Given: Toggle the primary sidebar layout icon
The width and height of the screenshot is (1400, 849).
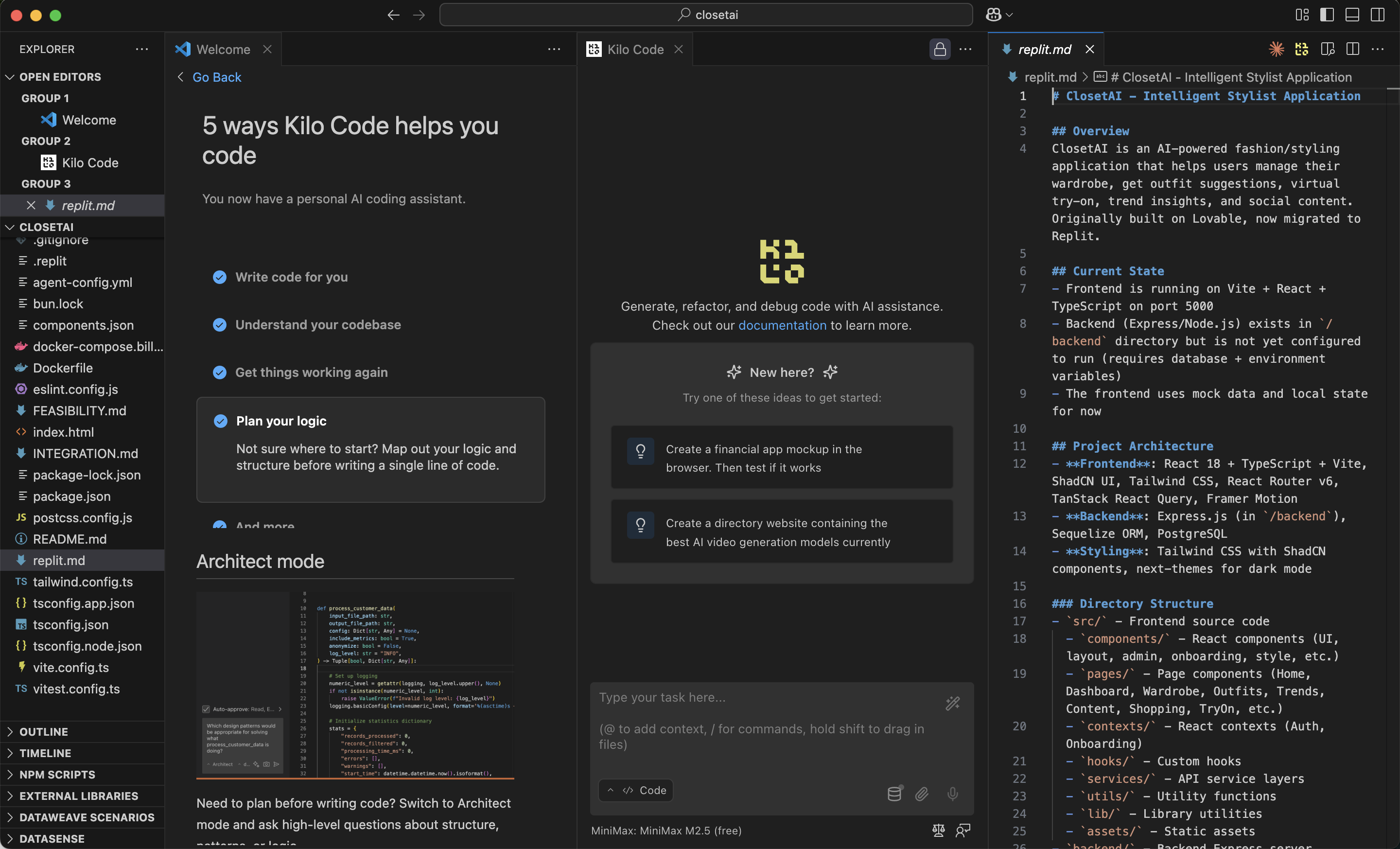Looking at the screenshot, I should [1327, 15].
